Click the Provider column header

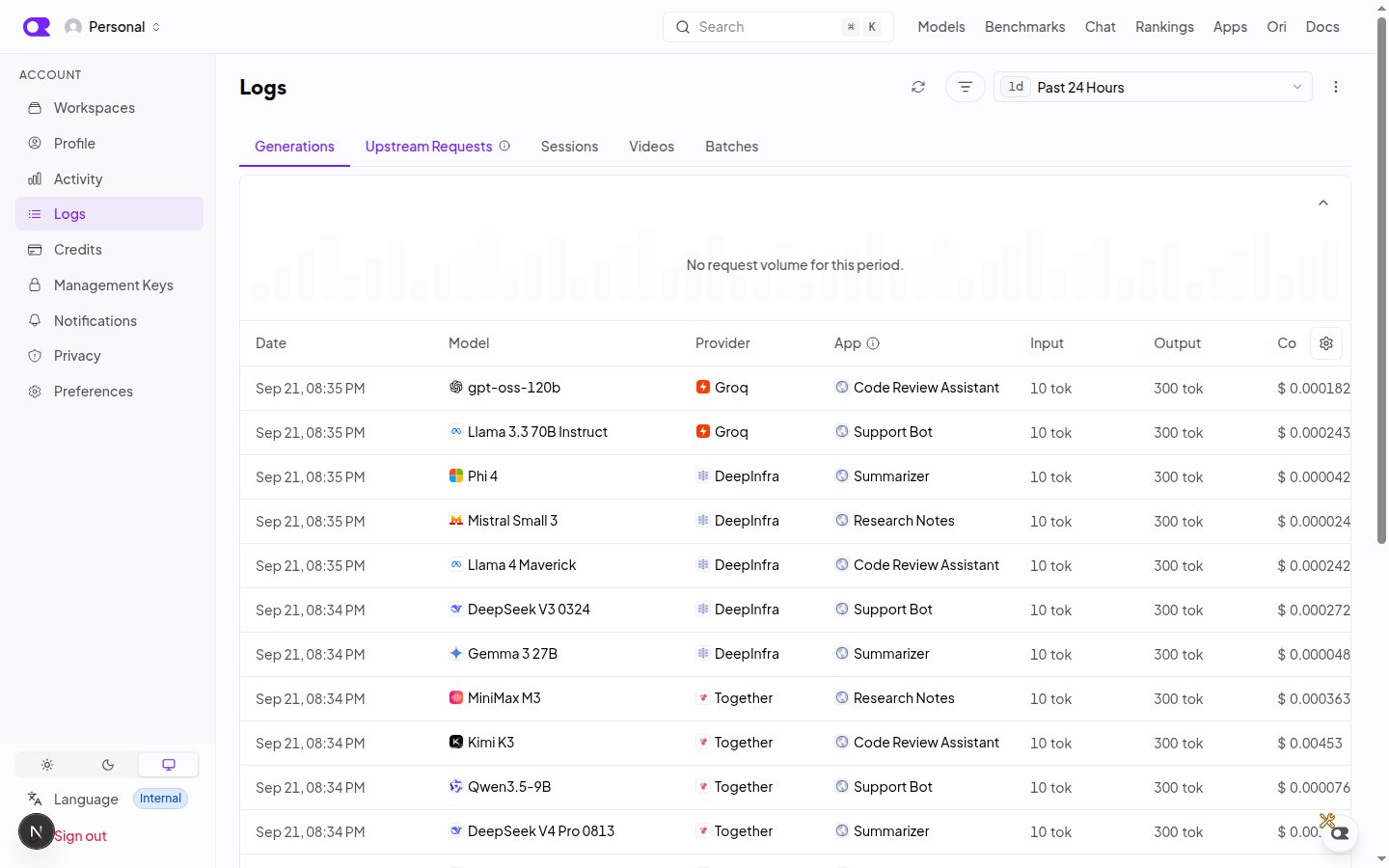[x=722, y=343]
